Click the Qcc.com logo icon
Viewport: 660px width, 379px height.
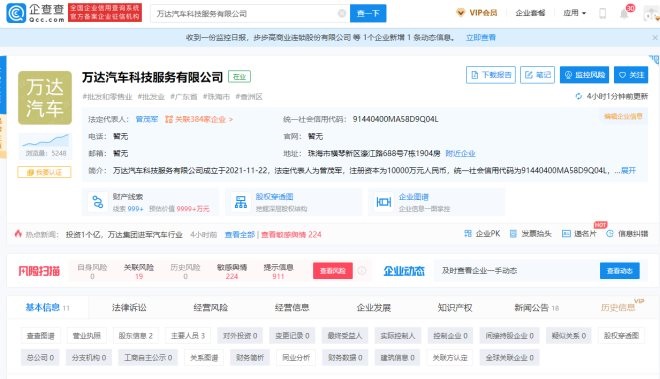pos(16,13)
